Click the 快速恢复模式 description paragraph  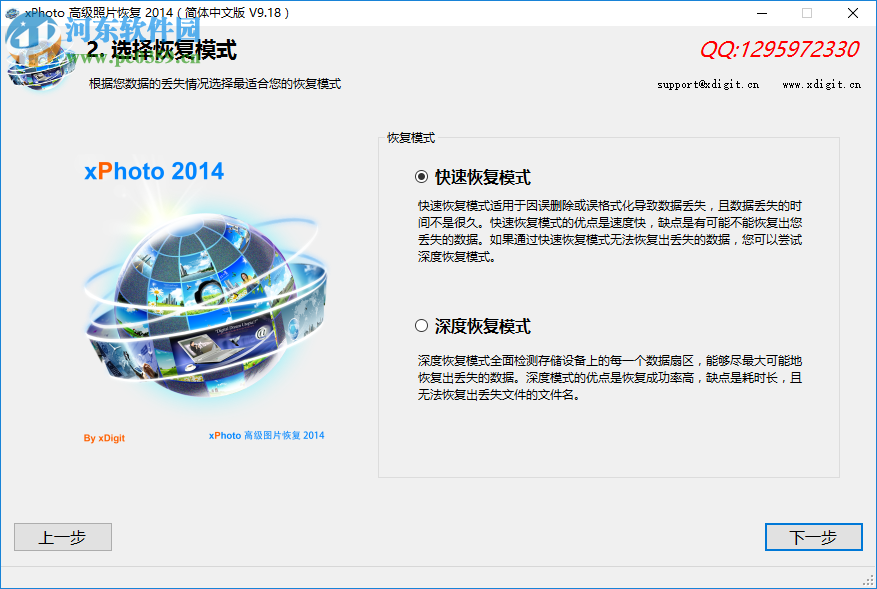(610, 231)
